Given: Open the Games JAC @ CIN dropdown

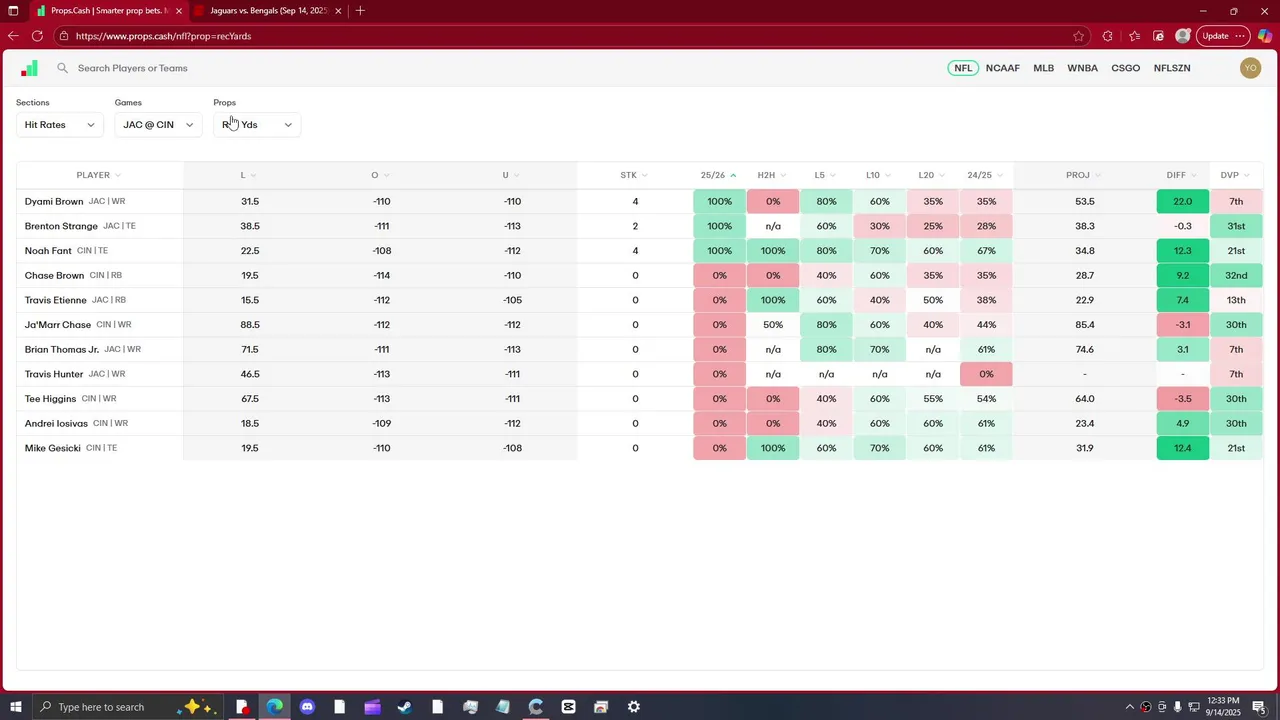Looking at the screenshot, I should coord(158,125).
